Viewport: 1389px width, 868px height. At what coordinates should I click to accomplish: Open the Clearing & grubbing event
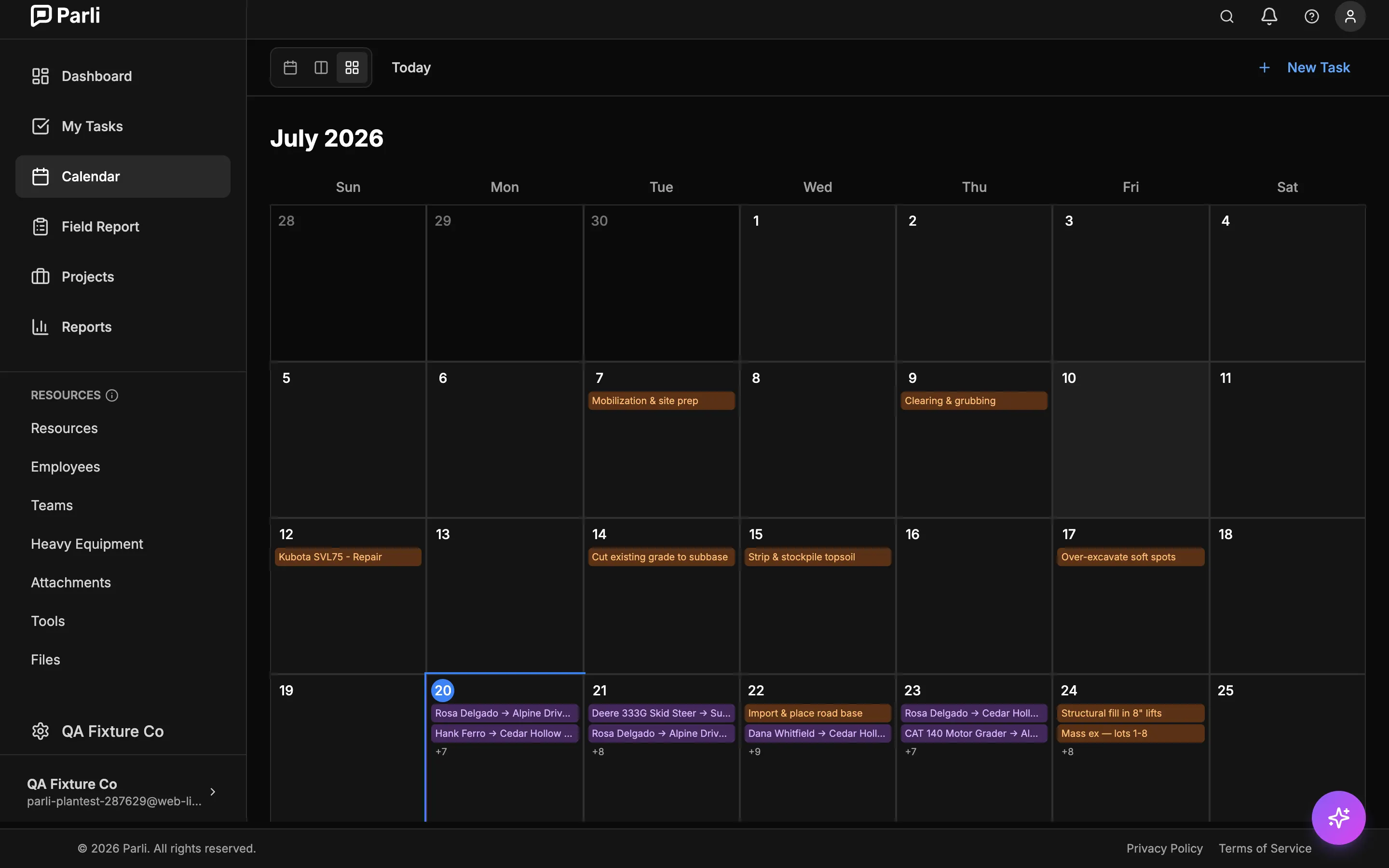tap(974, 401)
